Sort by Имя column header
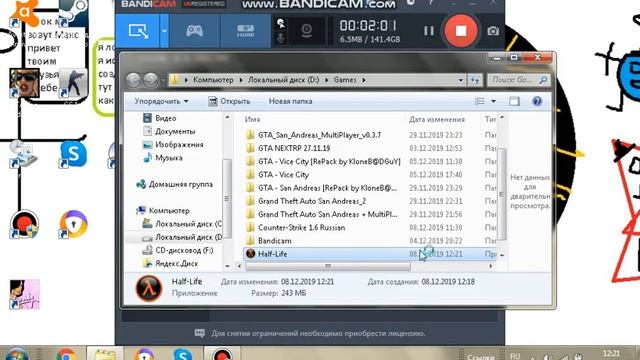The image size is (640, 360). click(x=252, y=119)
